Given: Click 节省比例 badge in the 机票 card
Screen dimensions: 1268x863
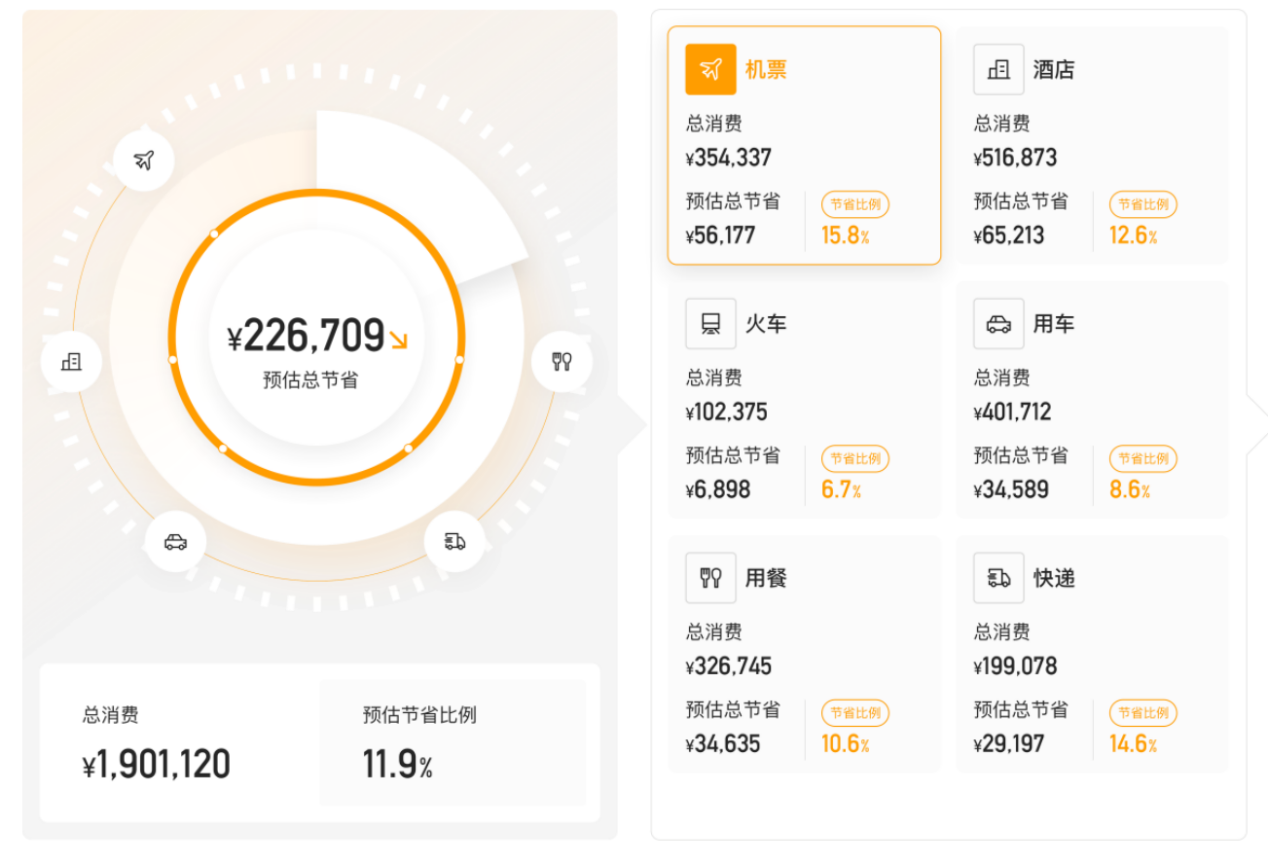Looking at the screenshot, I should [x=855, y=205].
